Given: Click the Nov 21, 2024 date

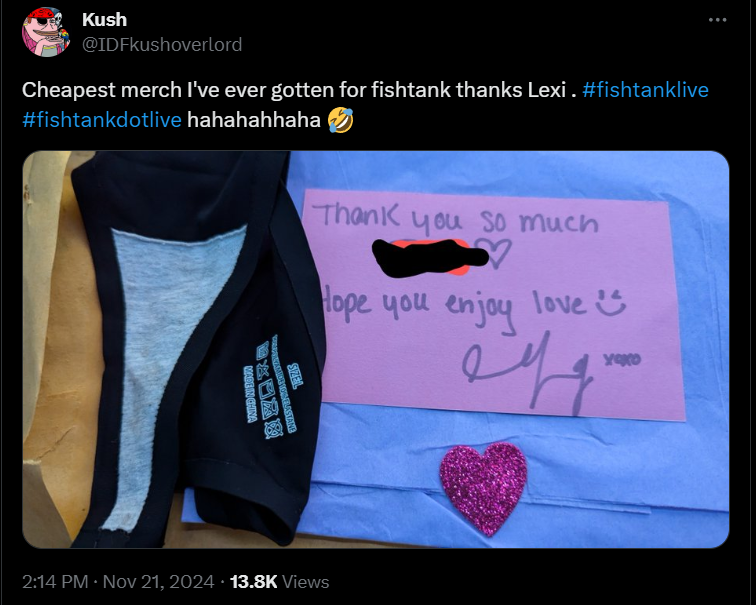Looking at the screenshot, I should pos(158,582).
